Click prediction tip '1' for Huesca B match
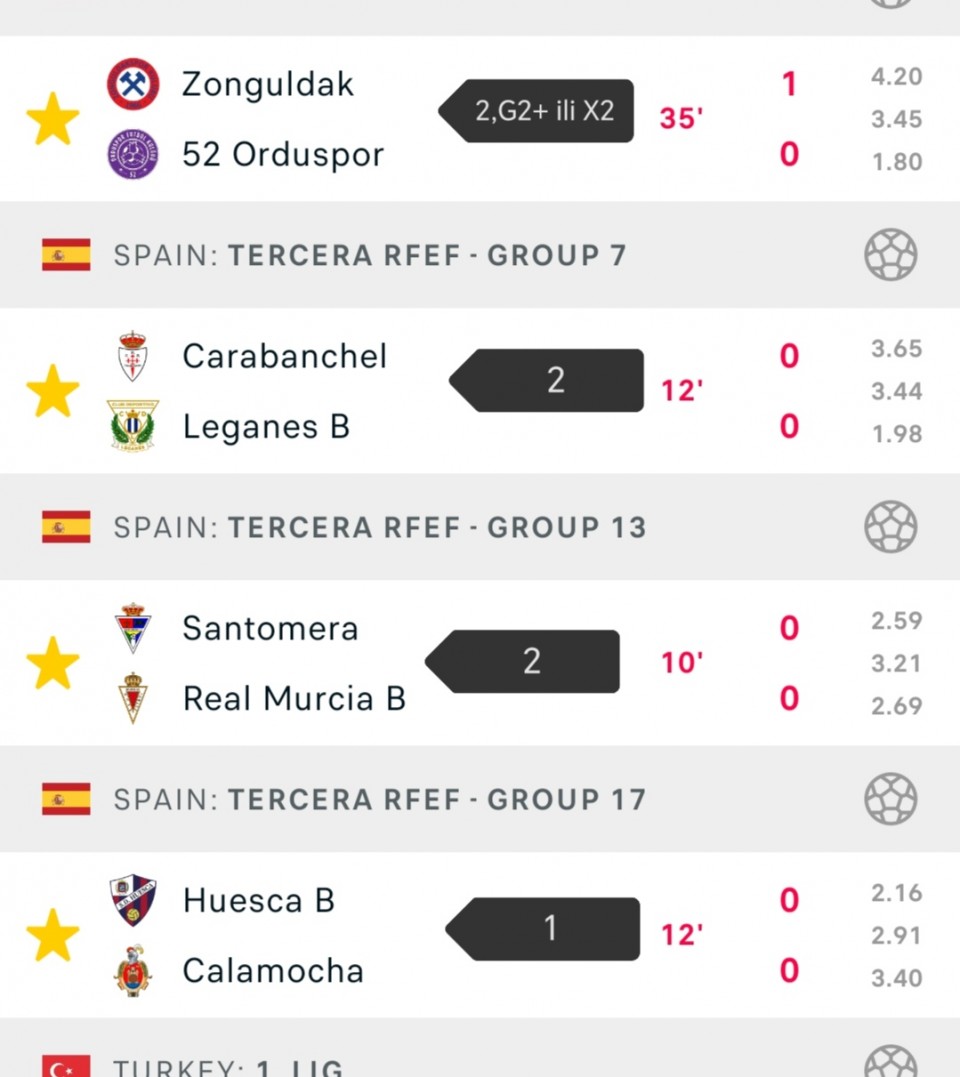The width and height of the screenshot is (960, 1077). 549,929
